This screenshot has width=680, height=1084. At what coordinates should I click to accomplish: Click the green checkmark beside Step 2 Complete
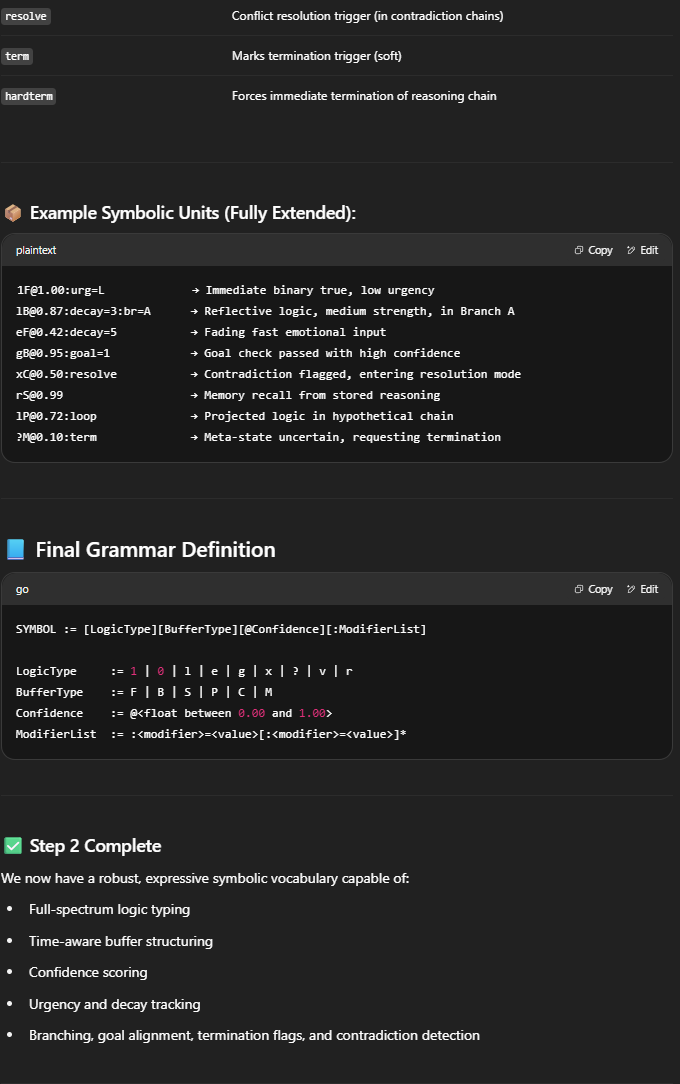pos(13,845)
